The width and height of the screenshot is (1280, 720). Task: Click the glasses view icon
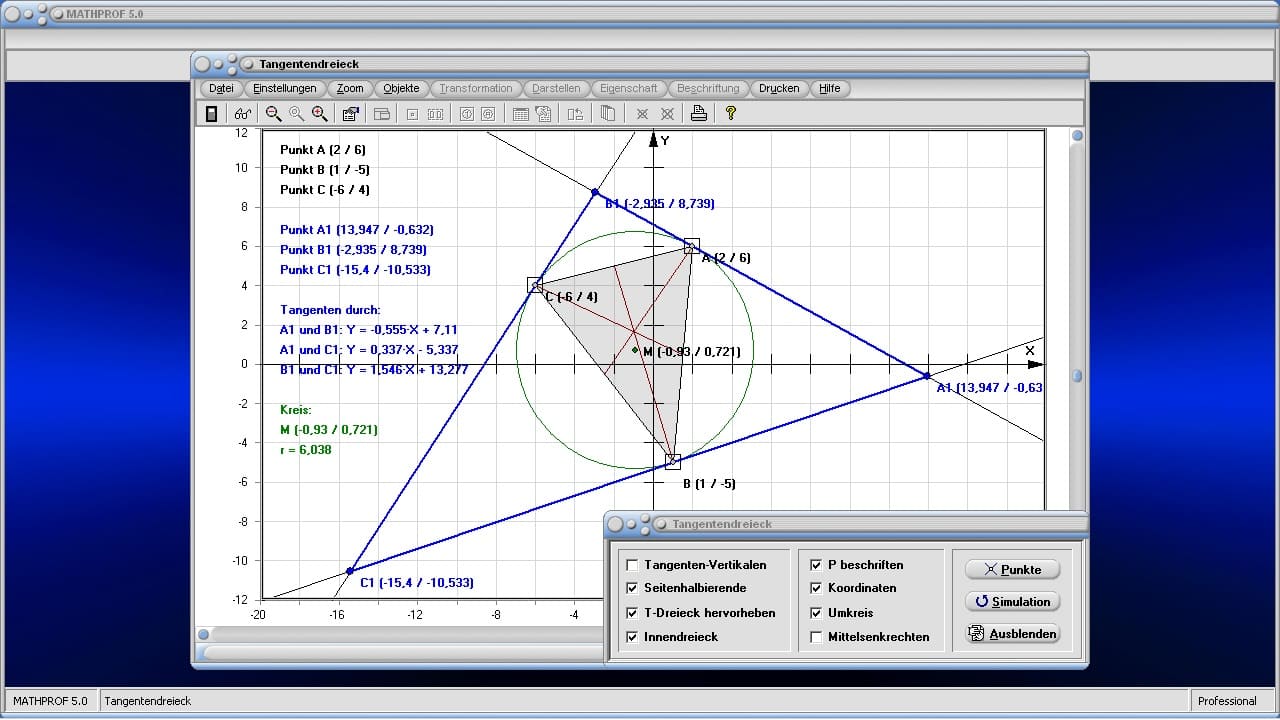[x=244, y=114]
